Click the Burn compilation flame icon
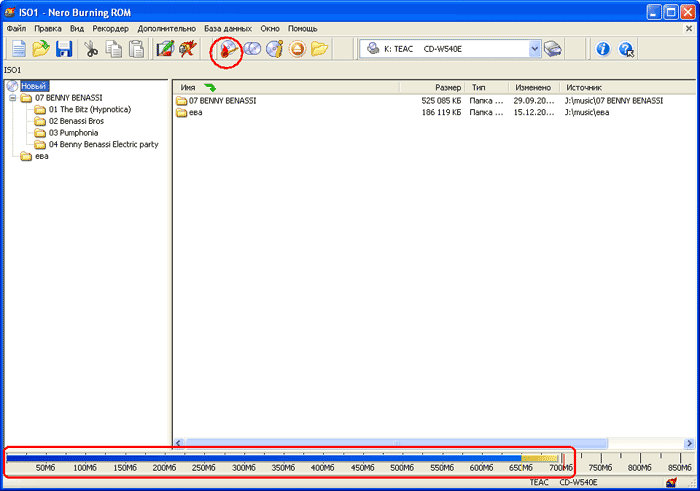Viewport: 700px width, 491px height. click(x=228, y=48)
